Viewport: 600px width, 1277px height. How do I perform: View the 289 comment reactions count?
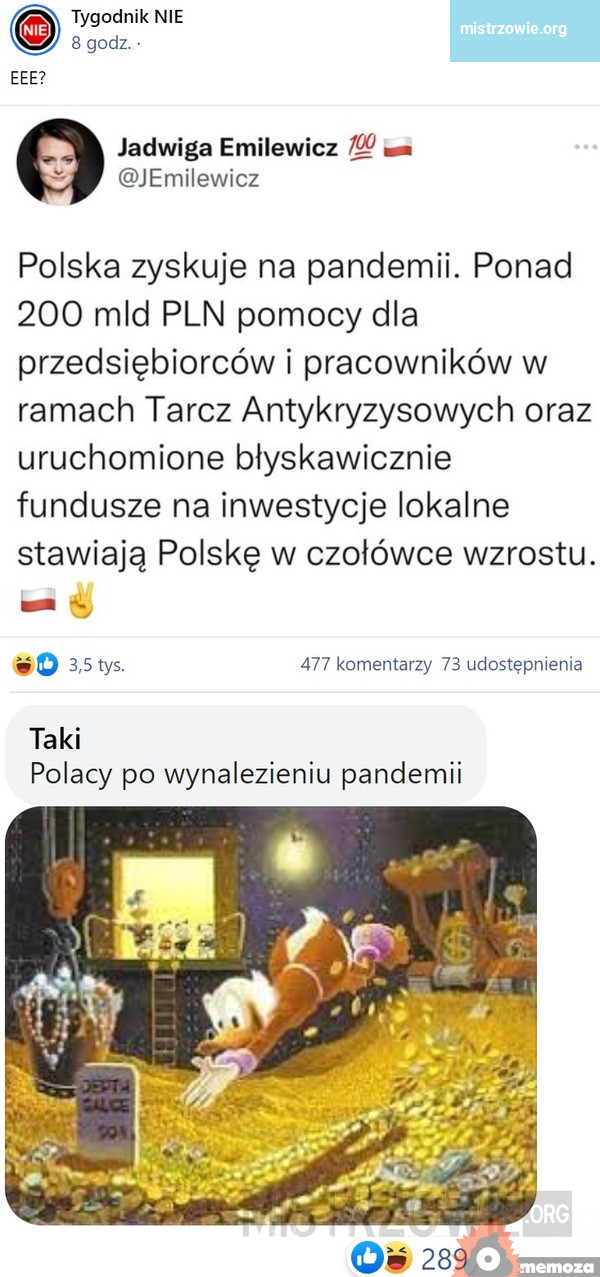tap(443, 1258)
